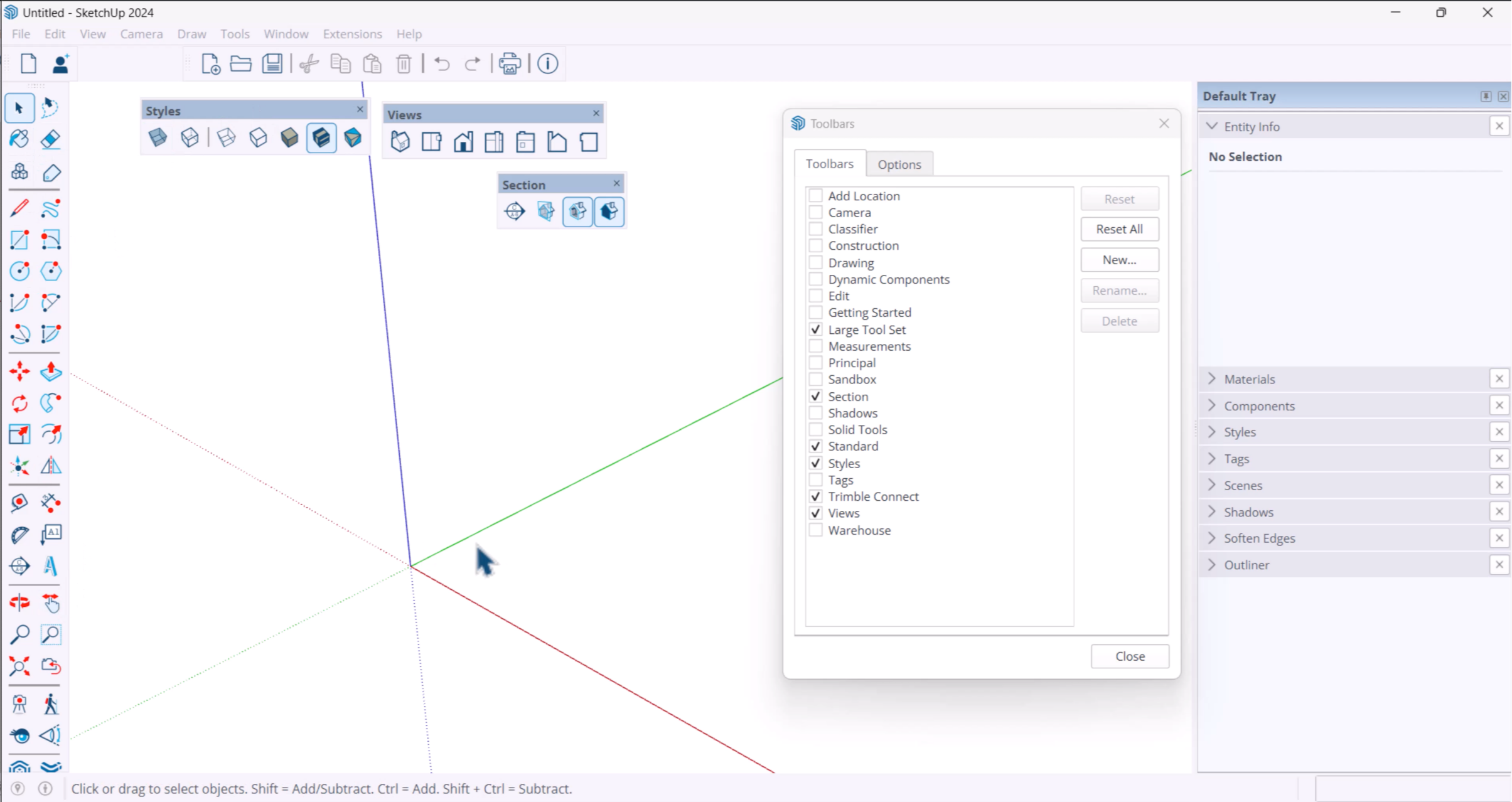Add Section Plane from Section toolbar

click(x=514, y=211)
